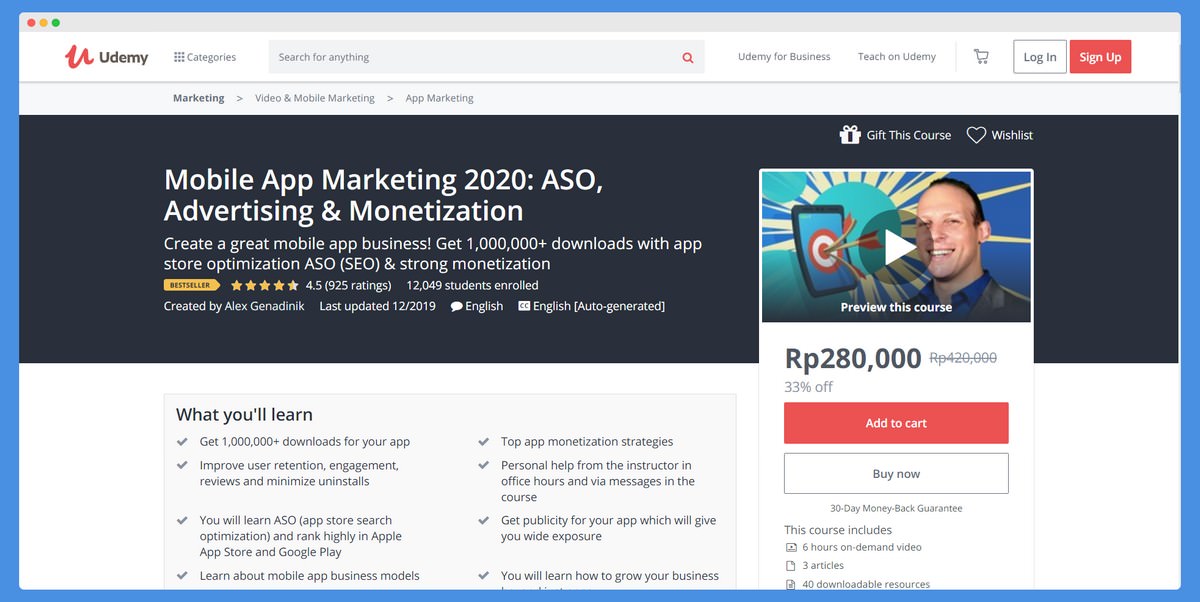The height and width of the screenshot is (602, 1200).
Task: Open Udemy for Business link
Action: pyautogui.click(x=784, y=57)
